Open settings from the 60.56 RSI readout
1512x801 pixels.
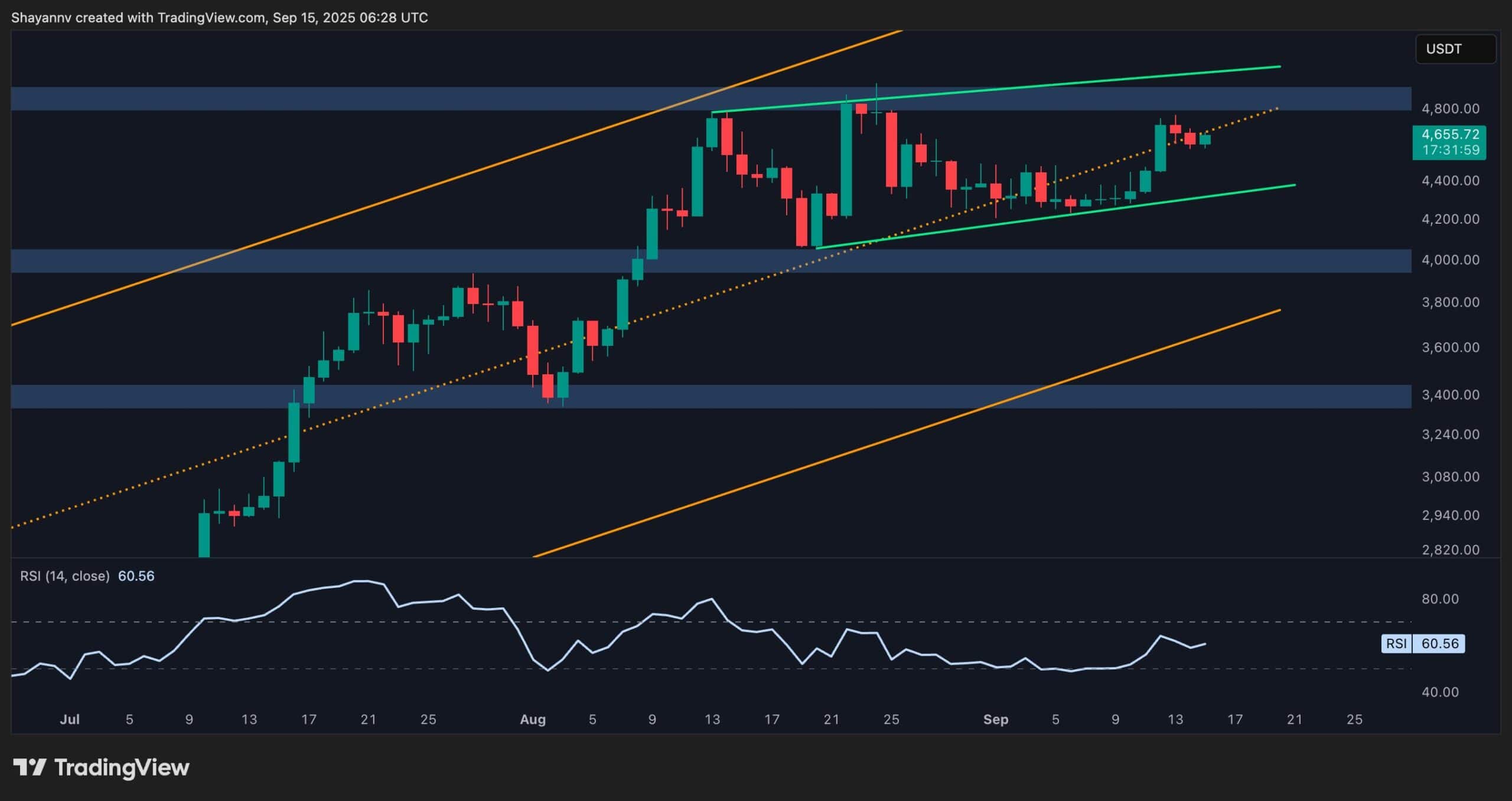[x=136, y=576]
